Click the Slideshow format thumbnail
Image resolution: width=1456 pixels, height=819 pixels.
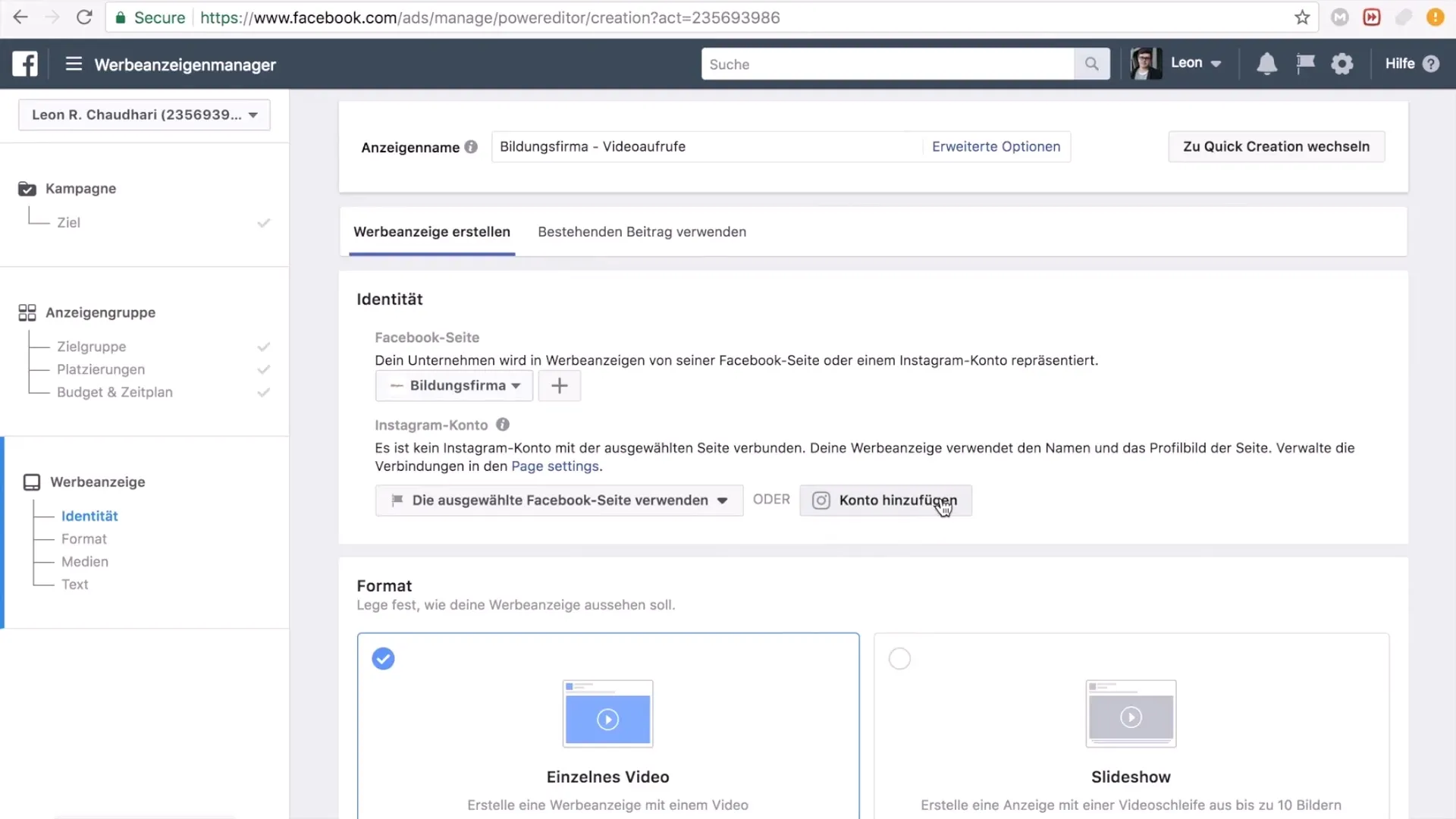pos(1131,714)
